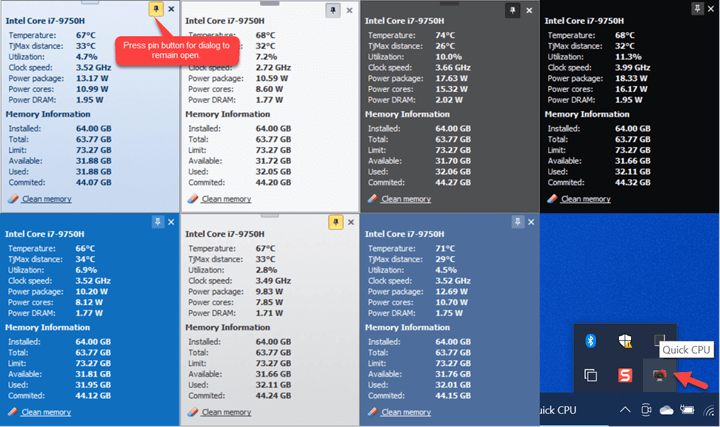
Task: Unpin the panel showing 2.8% utilization
Action: pyautogui.click(x=336, y=222)
